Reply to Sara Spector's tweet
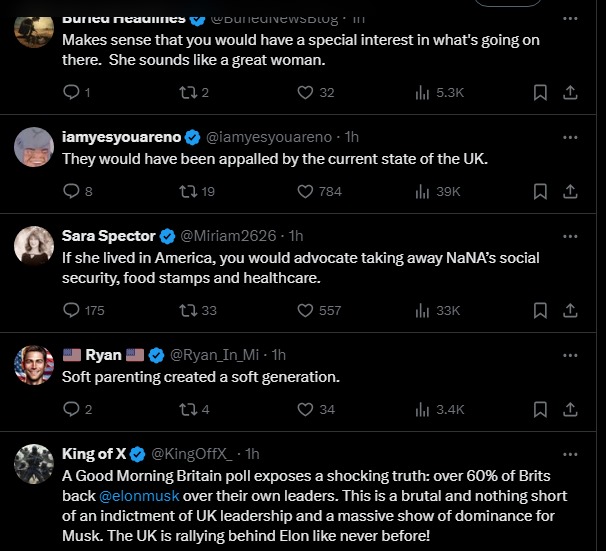Image resolution: width=606 pixels, height=551 pixels. 71,310
